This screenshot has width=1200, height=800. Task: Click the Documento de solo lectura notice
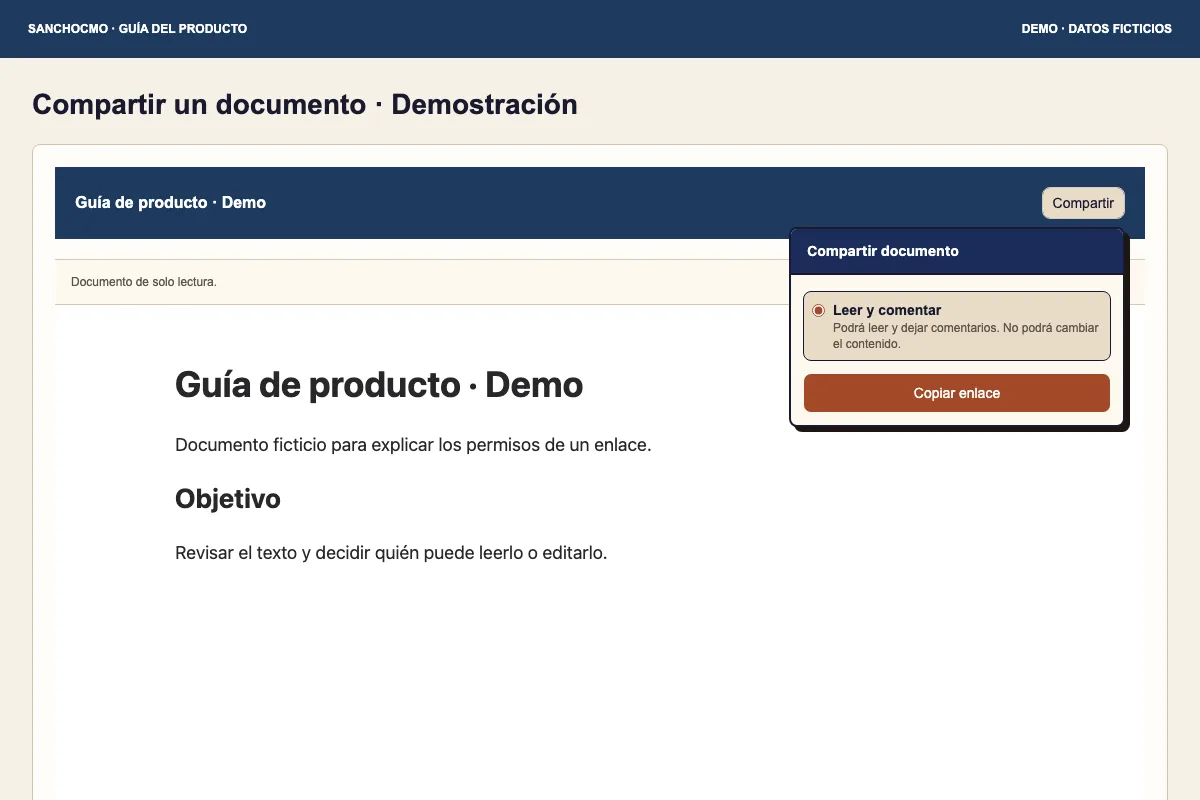pos(144,282)
